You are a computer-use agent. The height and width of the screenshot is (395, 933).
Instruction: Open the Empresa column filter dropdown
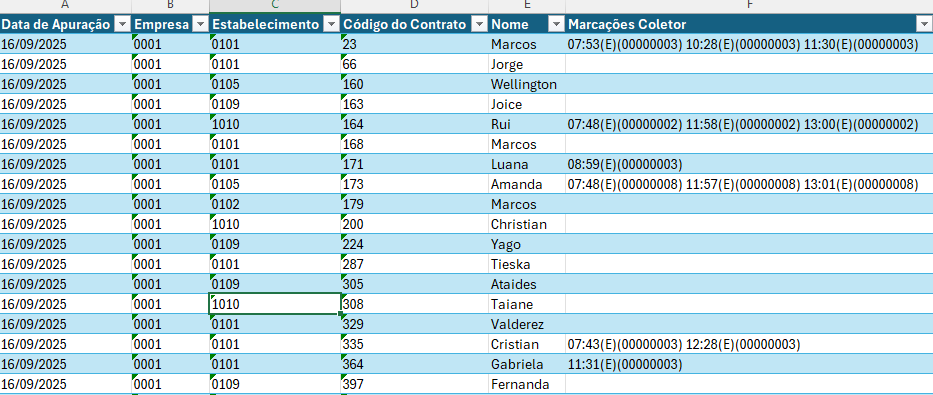coord(201,24)
